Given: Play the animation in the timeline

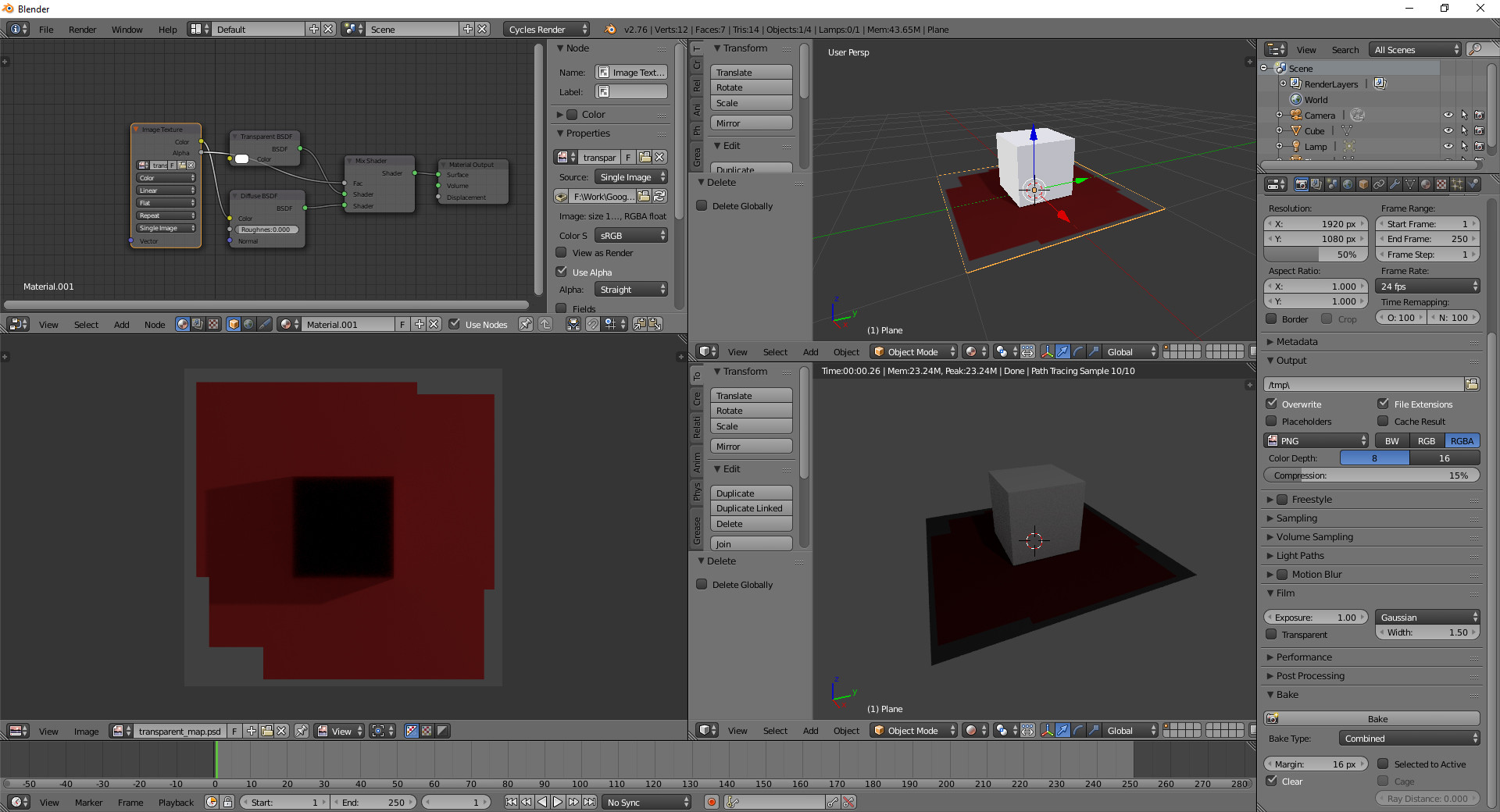Looking at the screenshot, I should (x=558, y=802).
